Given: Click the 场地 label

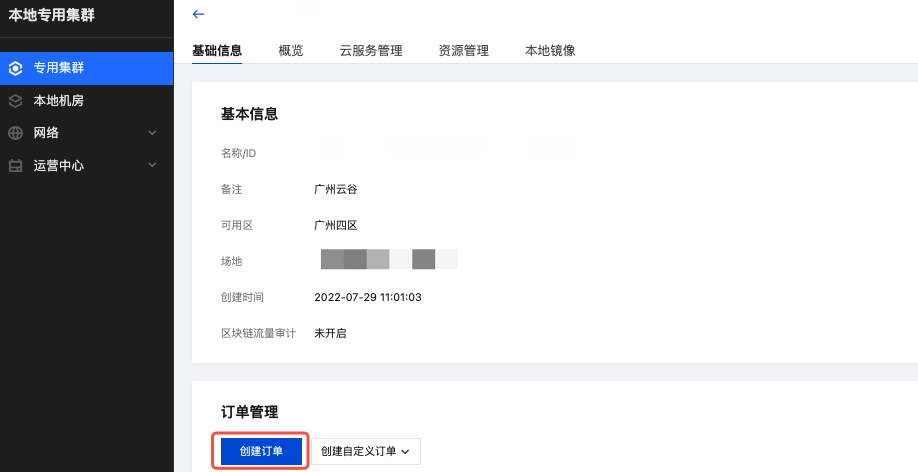Looking at the screenshot, I should (x=231, y=262).
